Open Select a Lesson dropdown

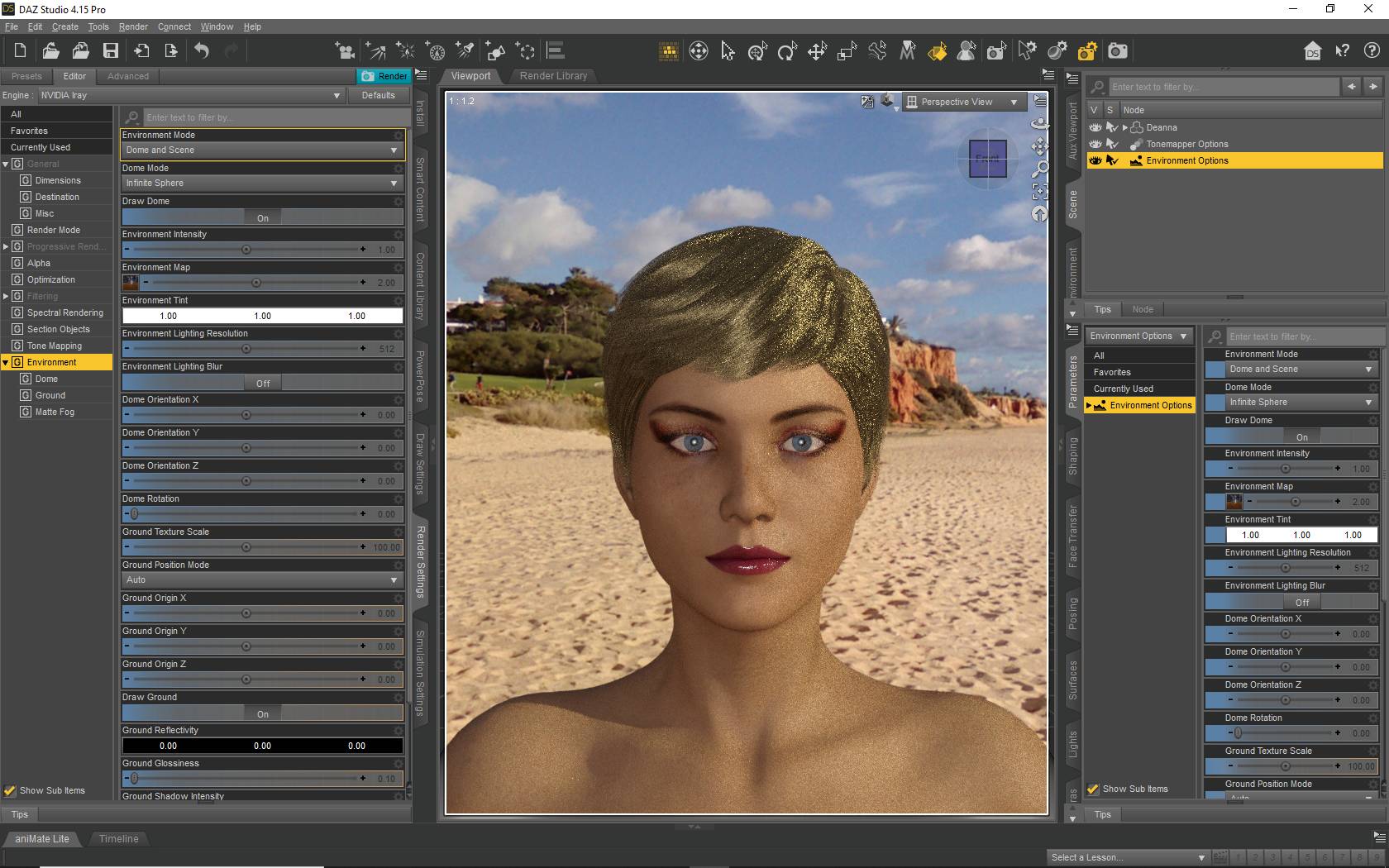1129,857
